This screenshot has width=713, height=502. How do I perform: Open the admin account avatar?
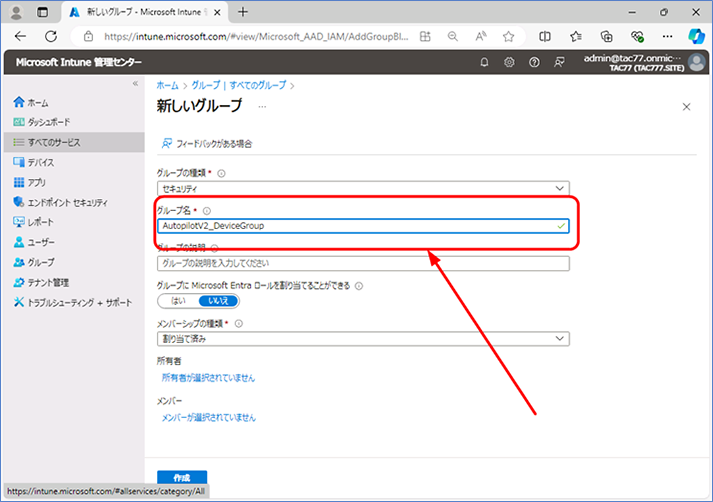(x=697, y=62)
